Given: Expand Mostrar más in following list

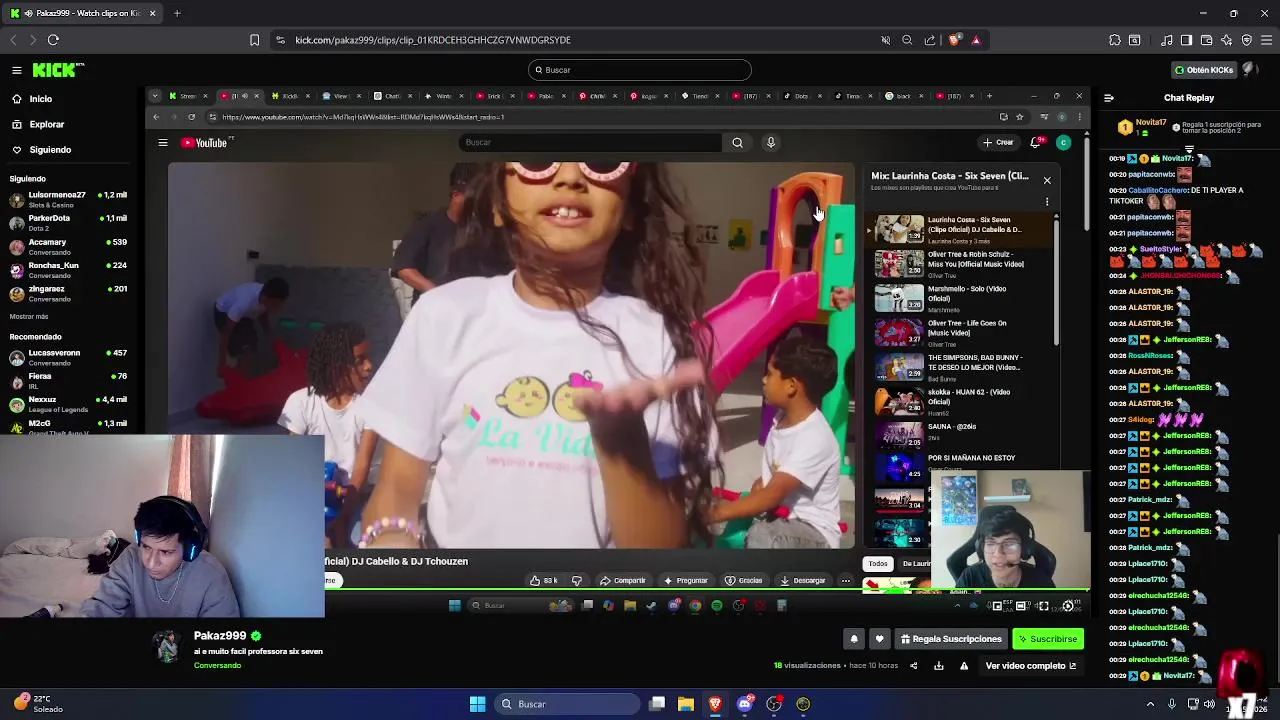Looking at the screenshot, I should click(29, 316).
